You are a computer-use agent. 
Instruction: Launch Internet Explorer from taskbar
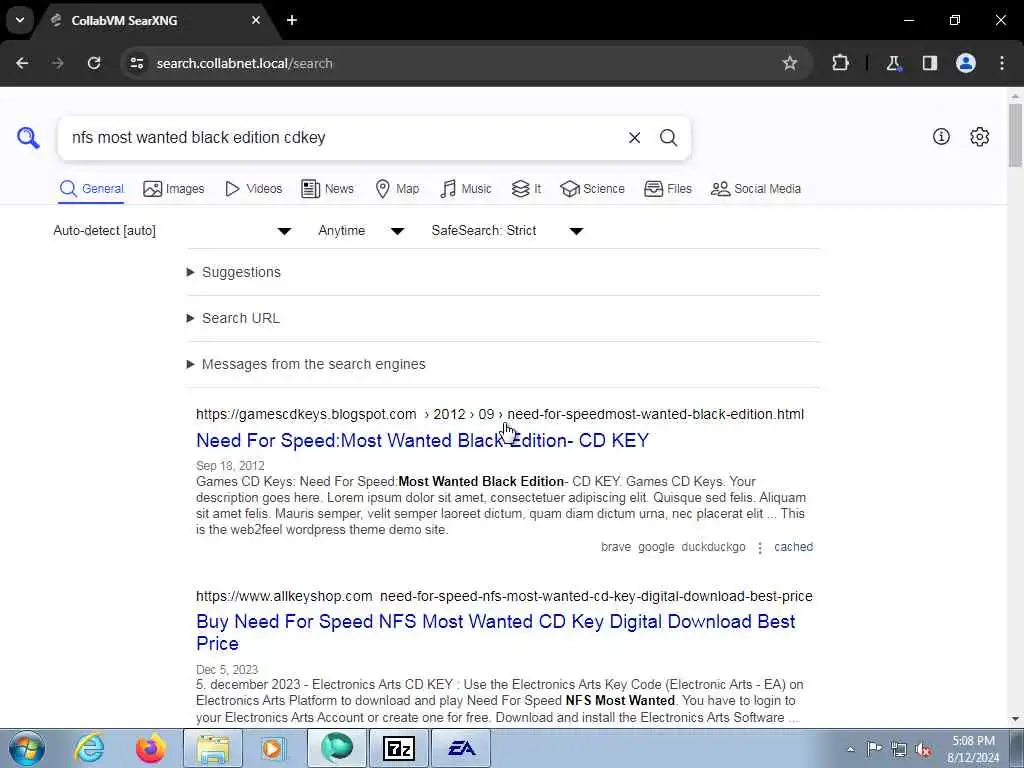point(89,748)
